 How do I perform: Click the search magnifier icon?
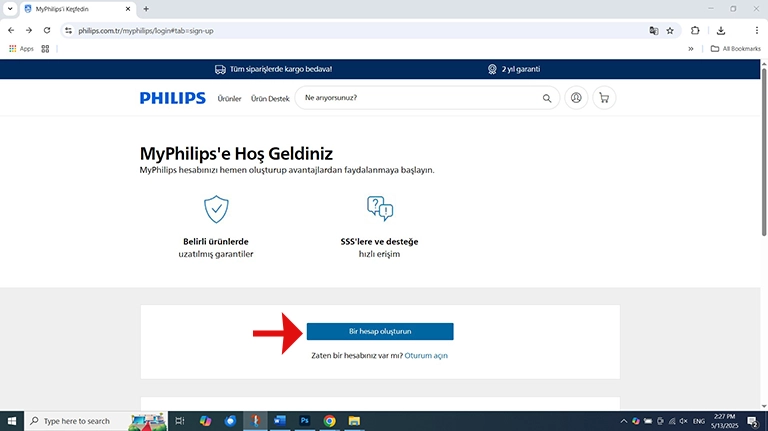pyautogui.click(x=547, y=98)
